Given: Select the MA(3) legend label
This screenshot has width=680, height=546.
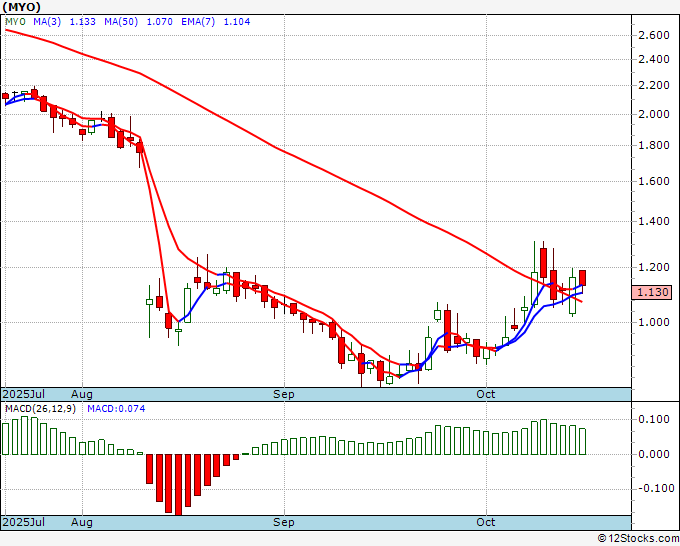Looking at the screenshot, I should [47, 22].
